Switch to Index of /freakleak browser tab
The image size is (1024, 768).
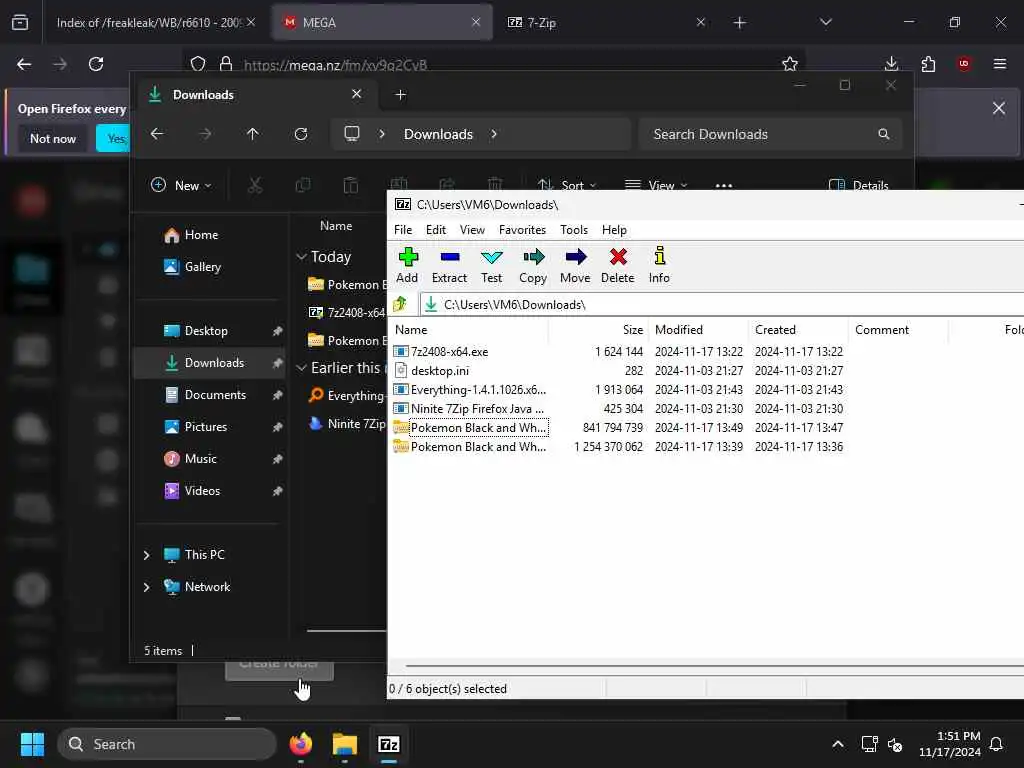point(153,22)
